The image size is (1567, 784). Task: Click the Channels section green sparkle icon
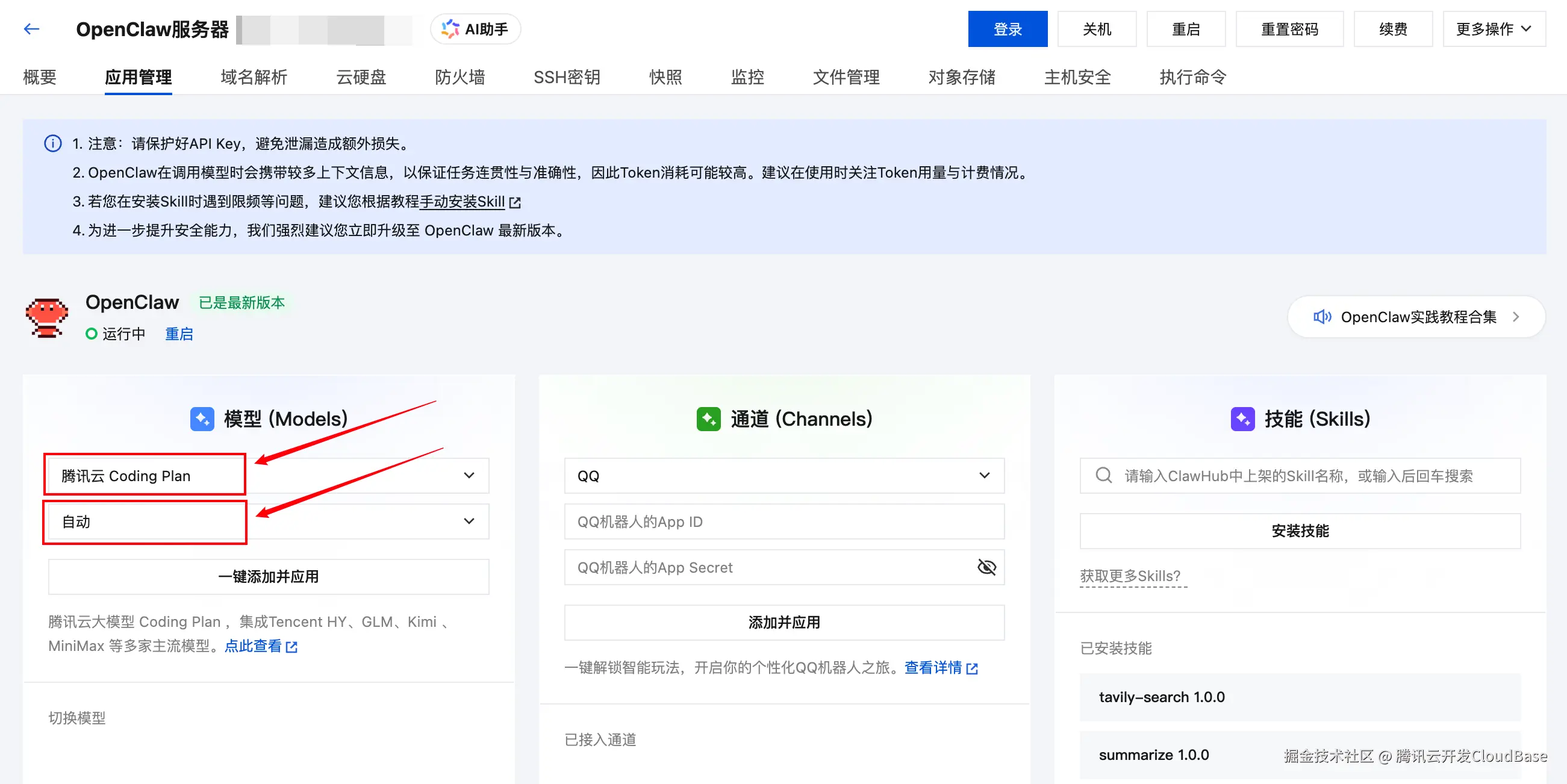click(708, 418)
